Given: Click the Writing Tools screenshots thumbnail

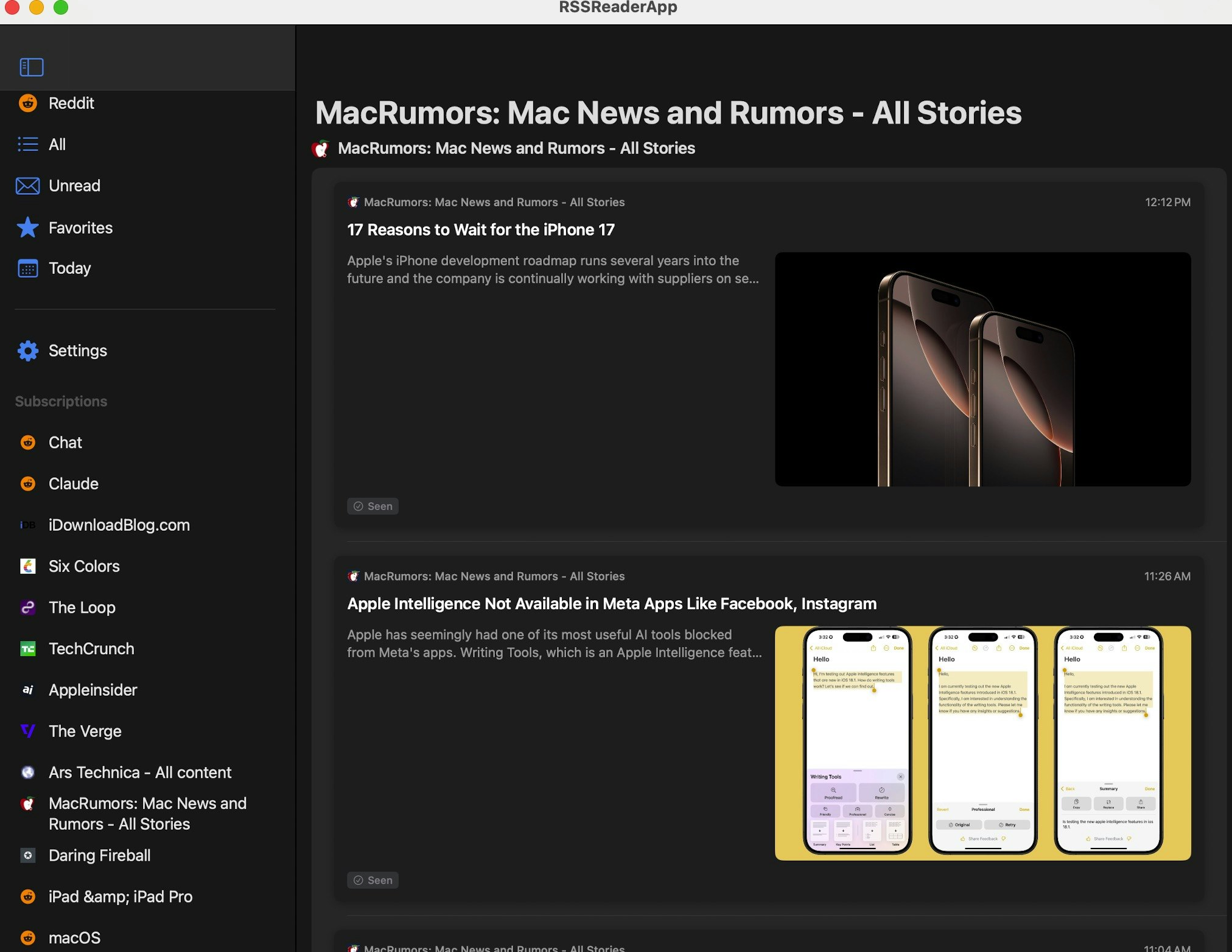Looking at the screenshot, I should pyautogui.click(x=982, y=743).
